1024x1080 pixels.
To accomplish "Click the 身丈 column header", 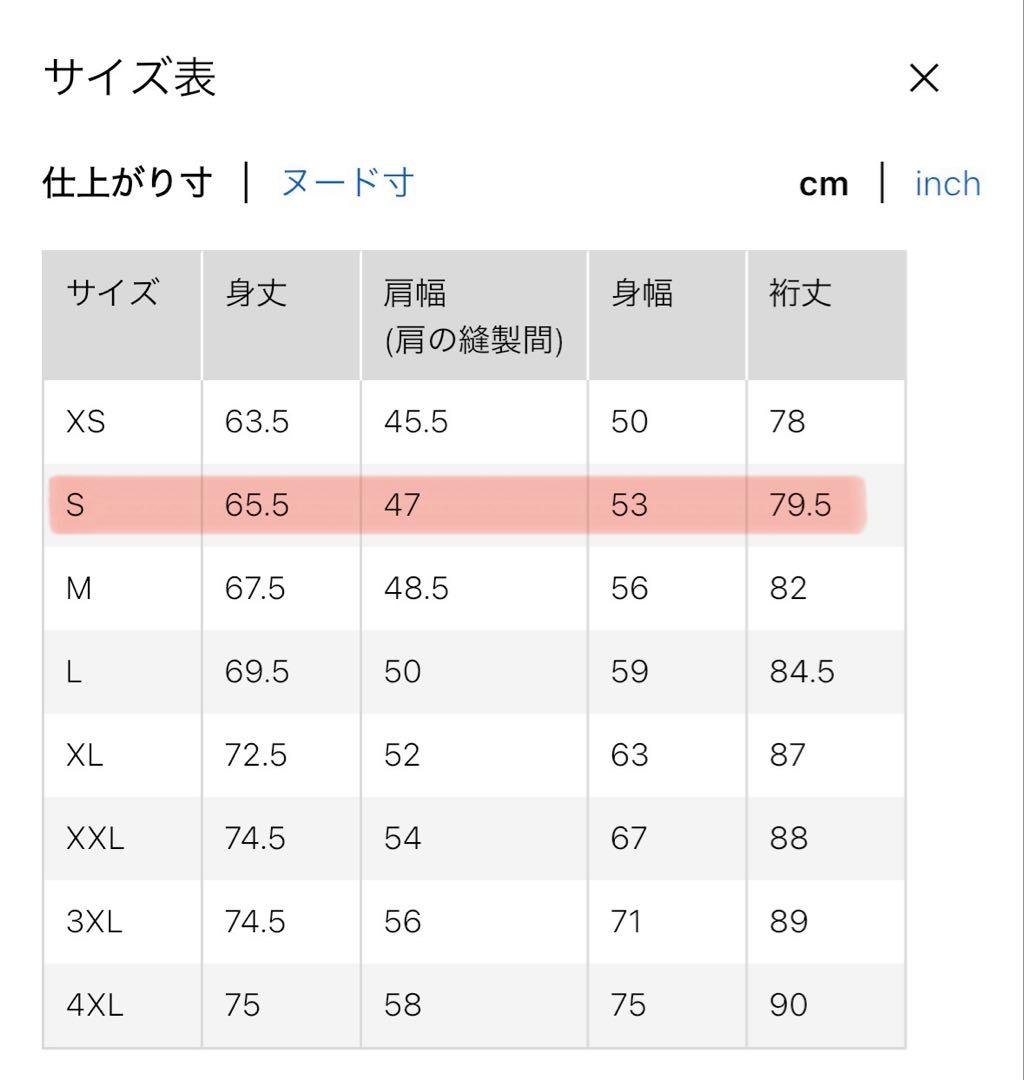I will (x=256, y=293).
